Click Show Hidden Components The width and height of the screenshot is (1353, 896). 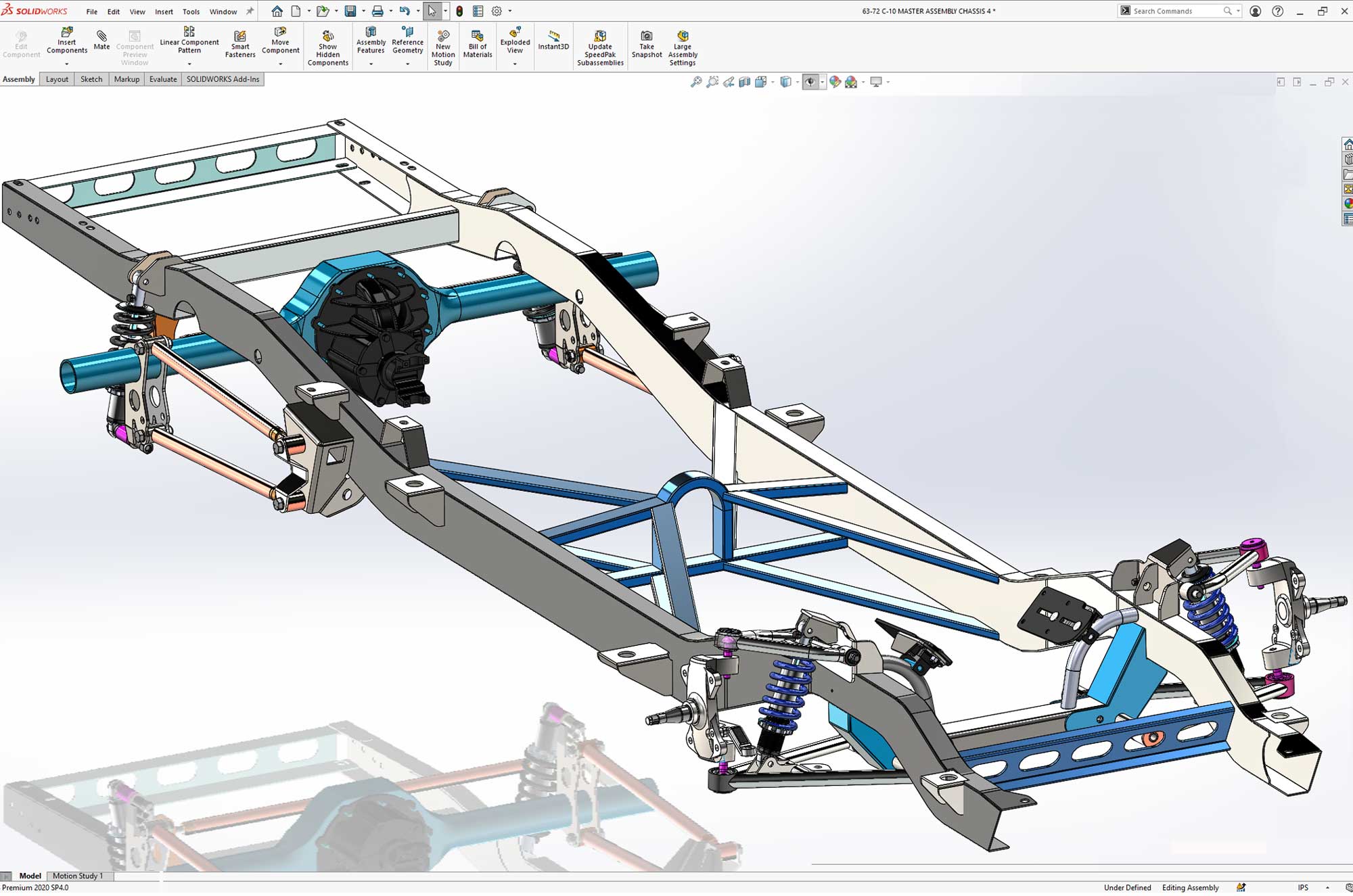(x=328, y=48)
